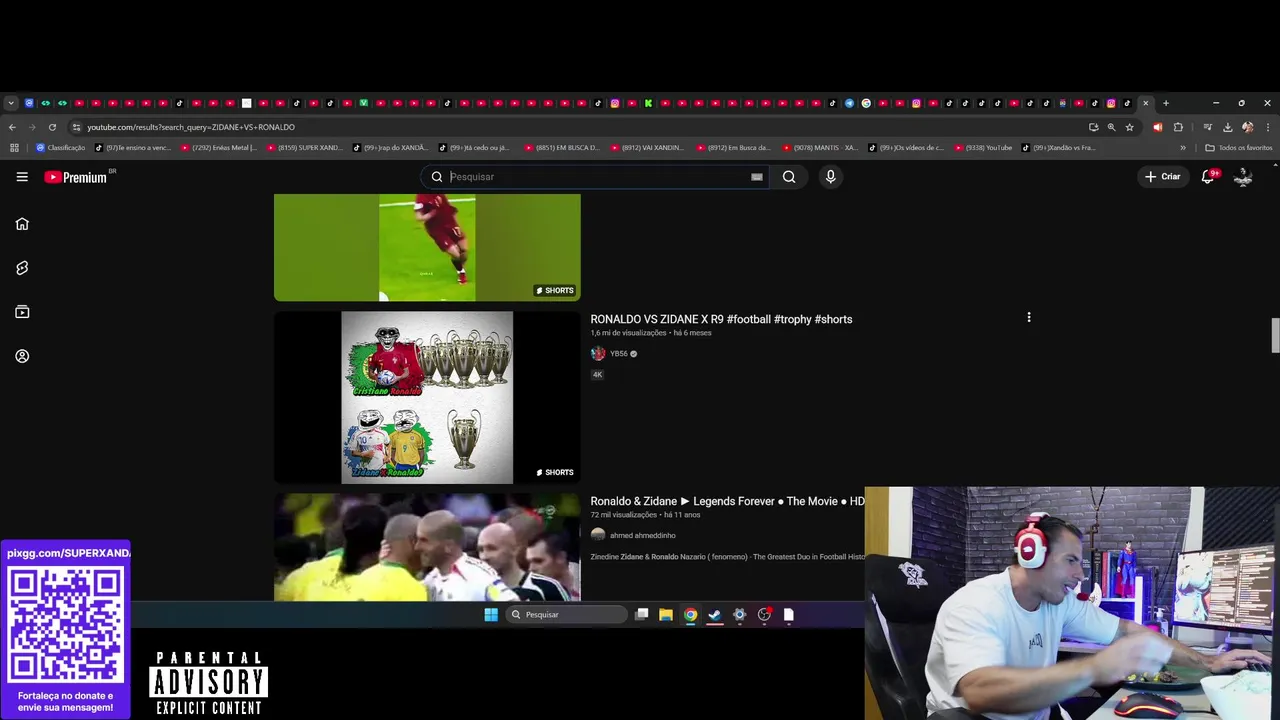This screenshot has height=720, width=1280.
Task: Open File Explorer from the taskbar
Action: pos(666,615)
